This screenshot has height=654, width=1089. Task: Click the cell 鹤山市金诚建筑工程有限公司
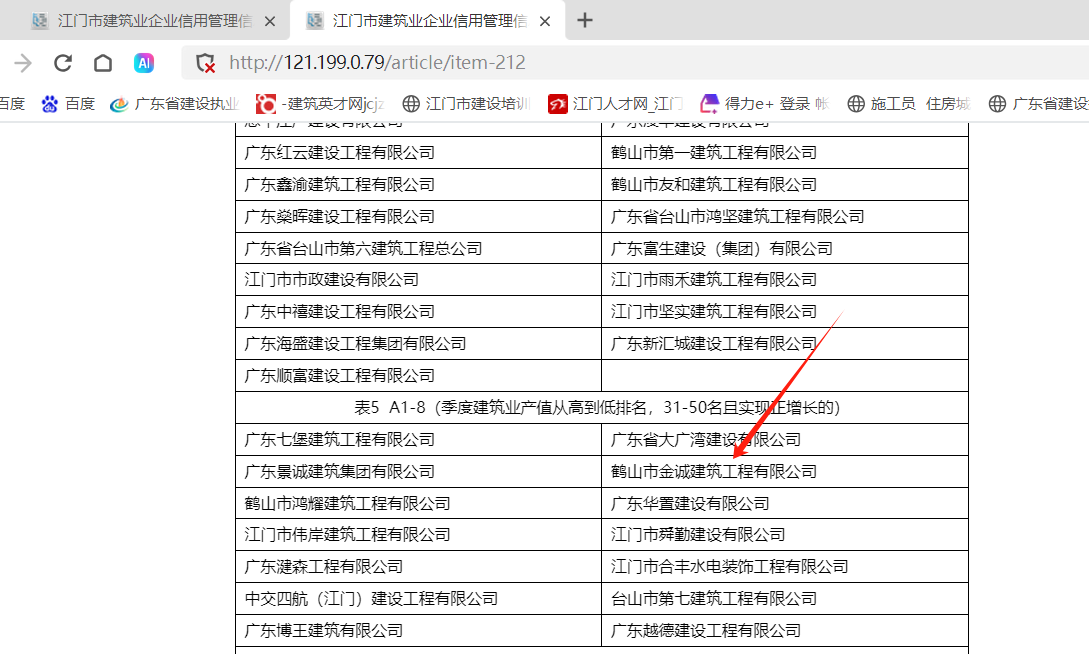pyautogui.click(x=785, y=471)
